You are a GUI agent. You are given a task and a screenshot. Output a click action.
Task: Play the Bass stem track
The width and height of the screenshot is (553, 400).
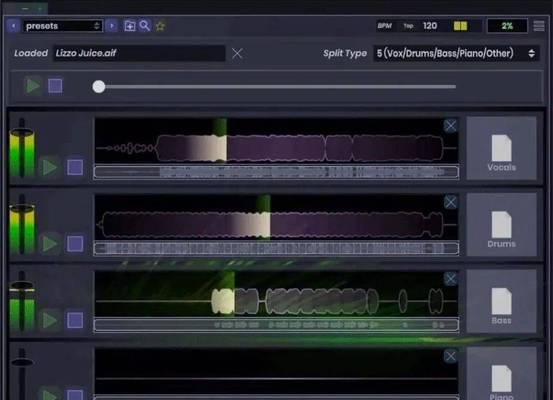pos(49,320)
